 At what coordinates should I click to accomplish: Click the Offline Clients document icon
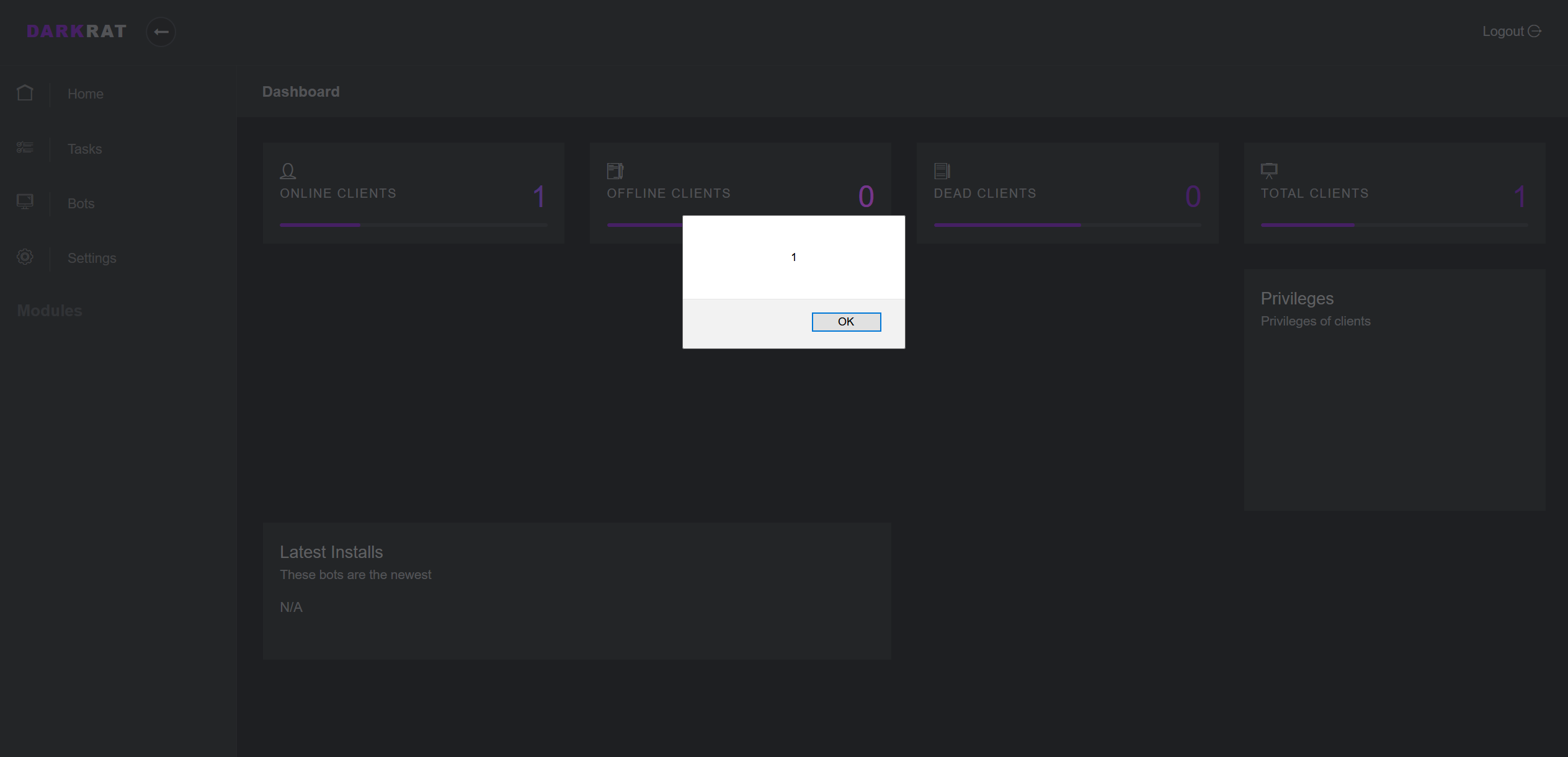(615, 171)
